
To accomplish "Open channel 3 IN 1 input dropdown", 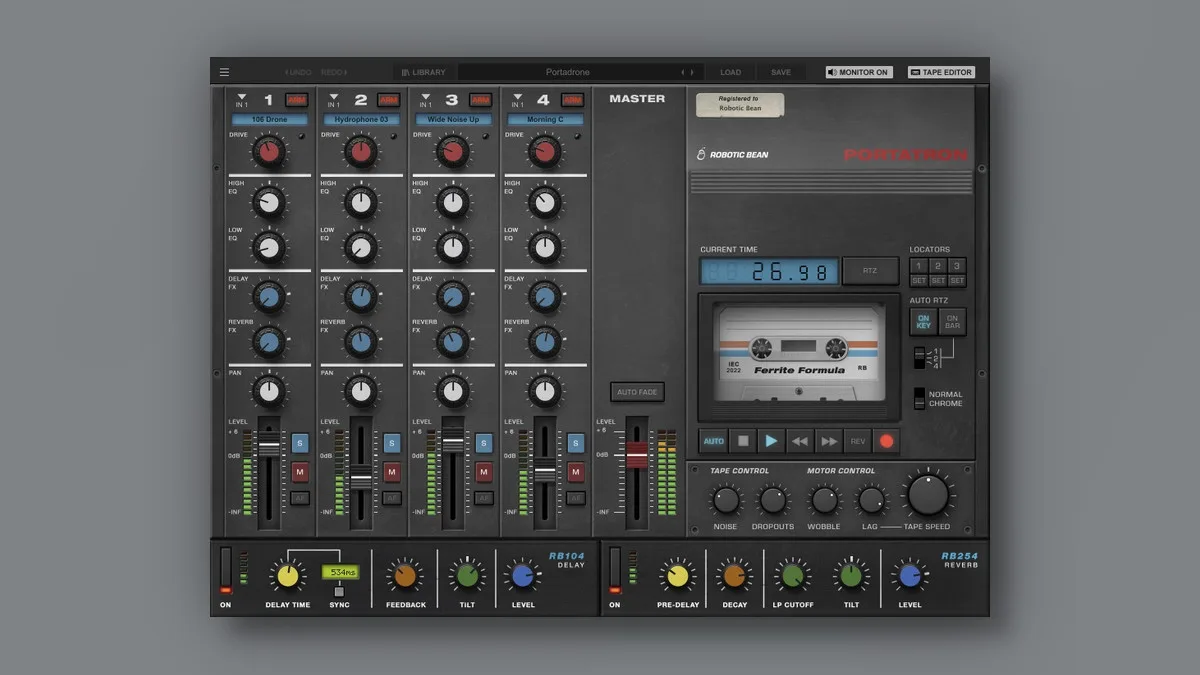I will 425,99.
